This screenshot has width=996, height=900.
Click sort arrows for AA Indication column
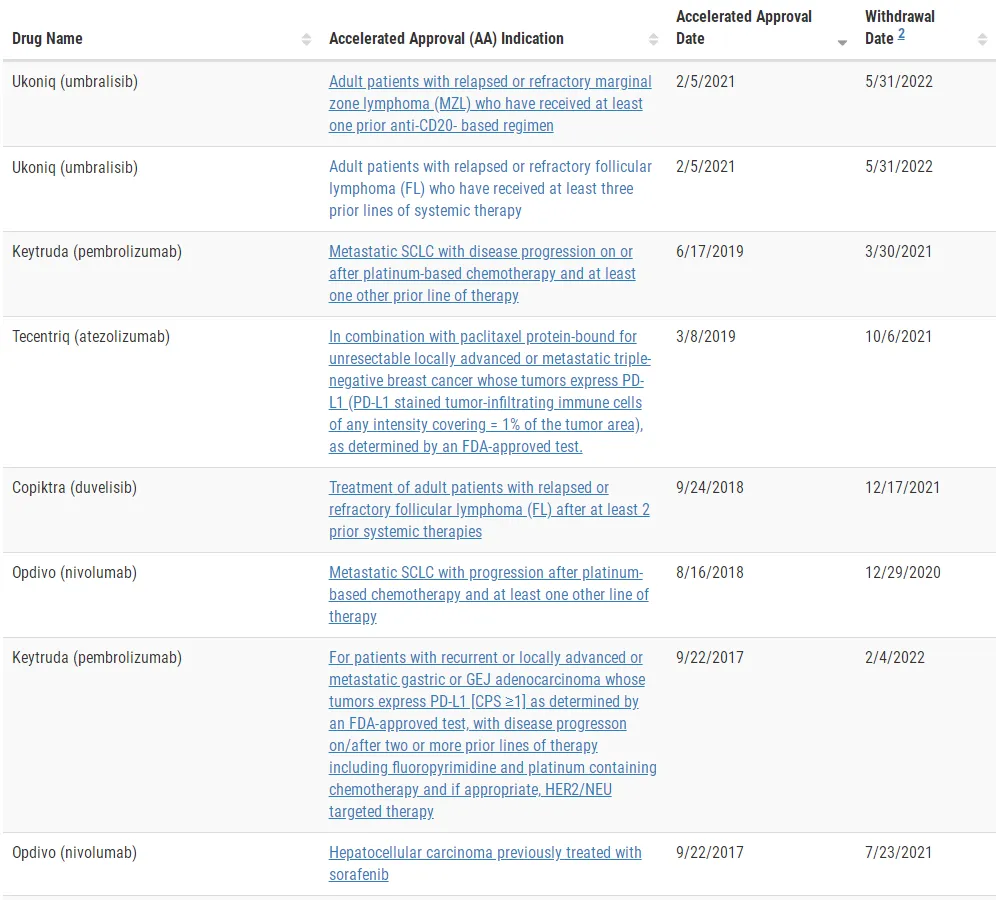(x=653, y=39)
